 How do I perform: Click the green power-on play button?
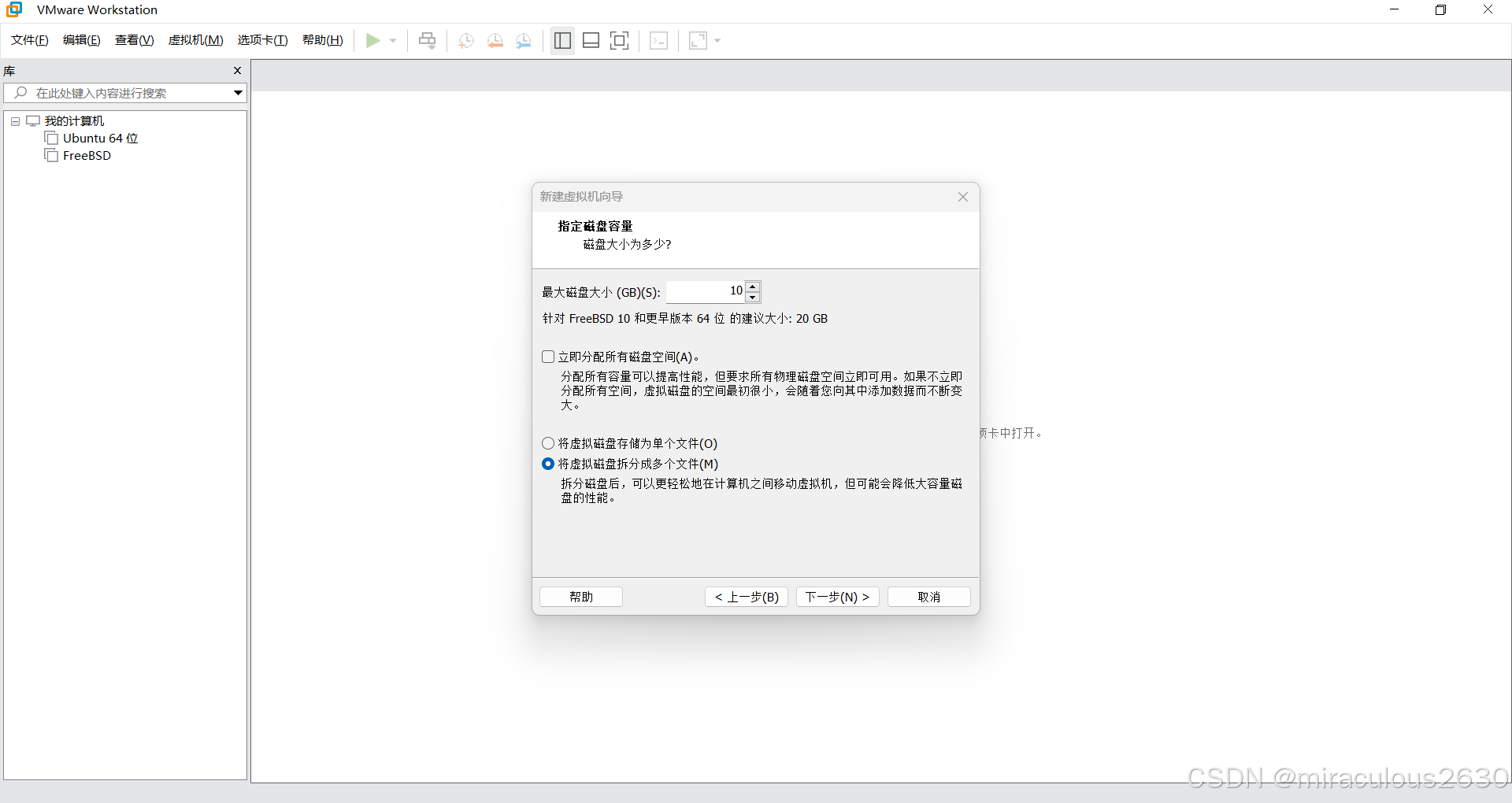373,40
